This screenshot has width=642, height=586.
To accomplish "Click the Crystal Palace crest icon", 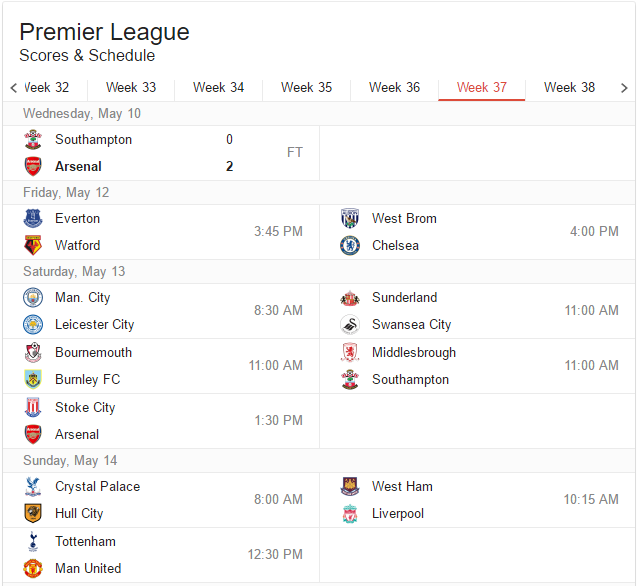I will click(x=33, y=487).
